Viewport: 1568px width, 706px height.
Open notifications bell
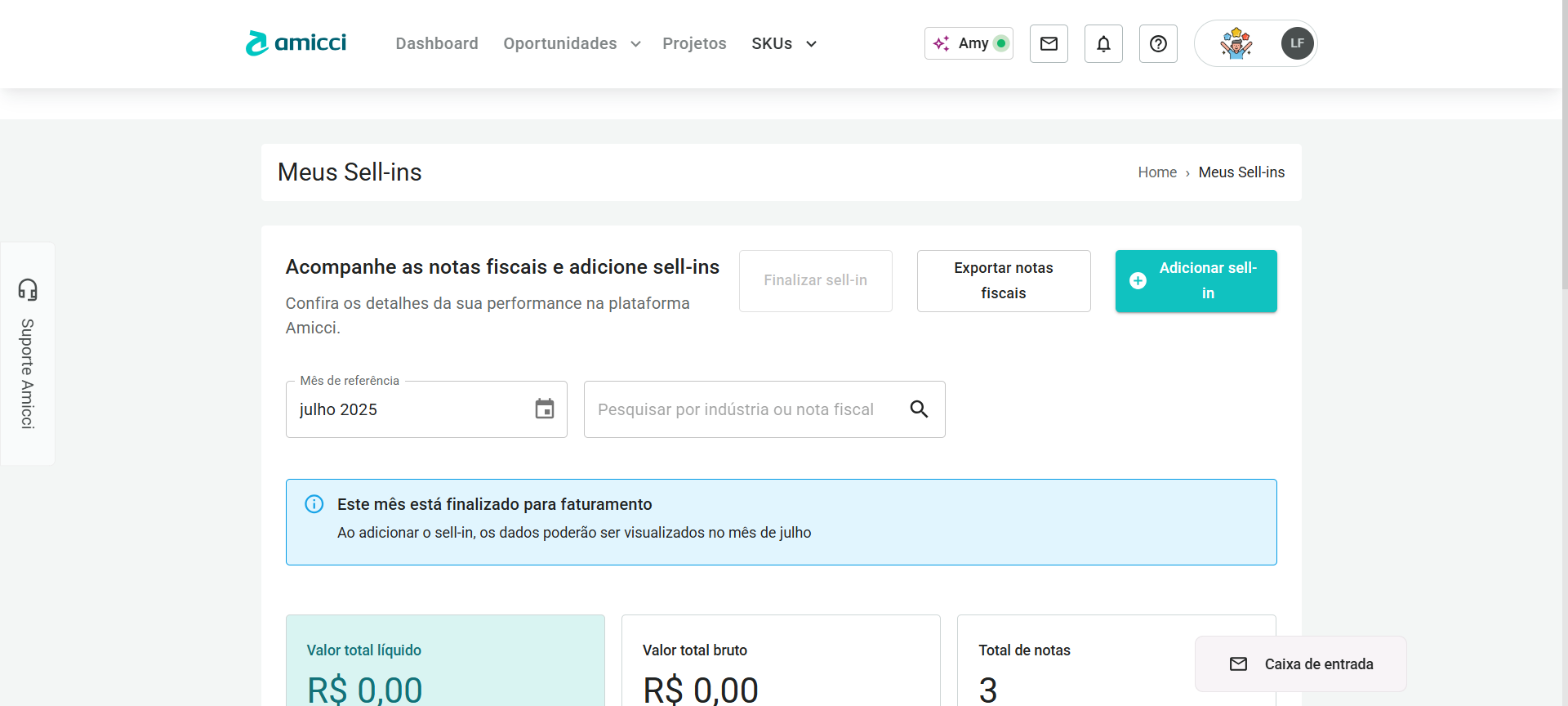pyautogui.click(x=1103, y=43)
